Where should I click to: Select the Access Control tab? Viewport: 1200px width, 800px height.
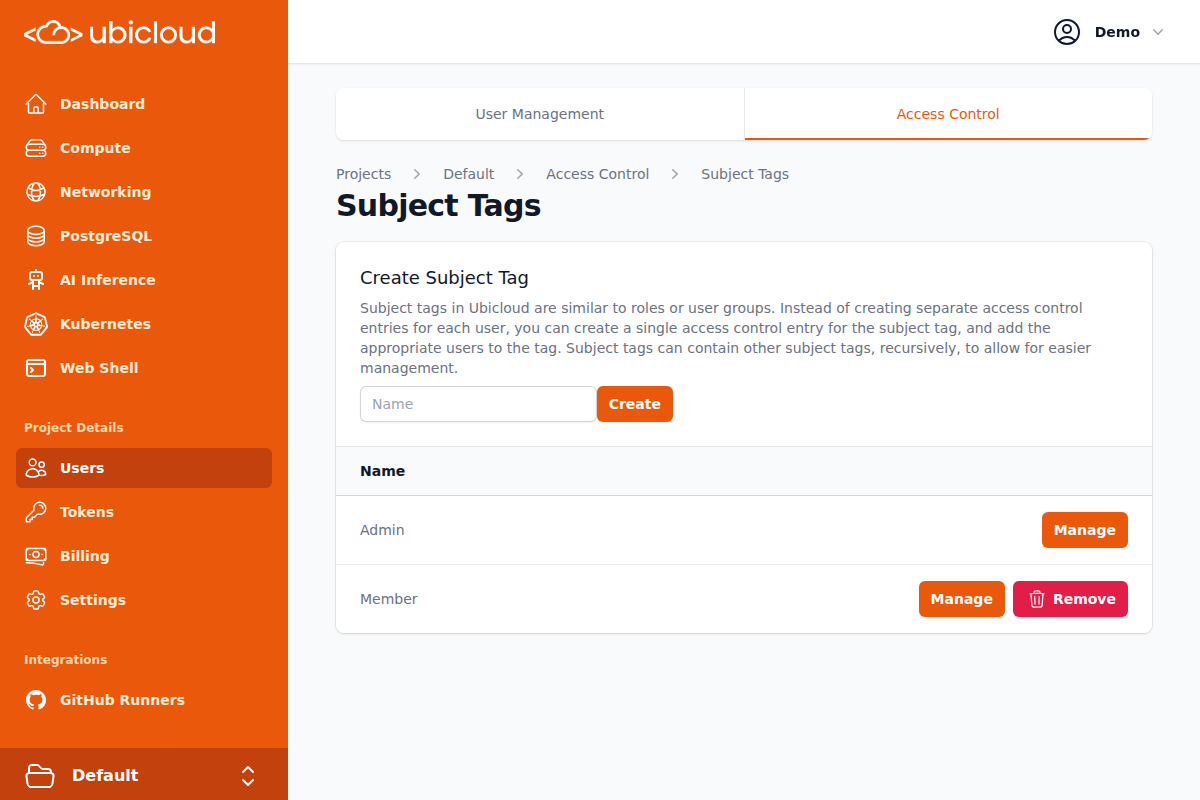(948, 114)
